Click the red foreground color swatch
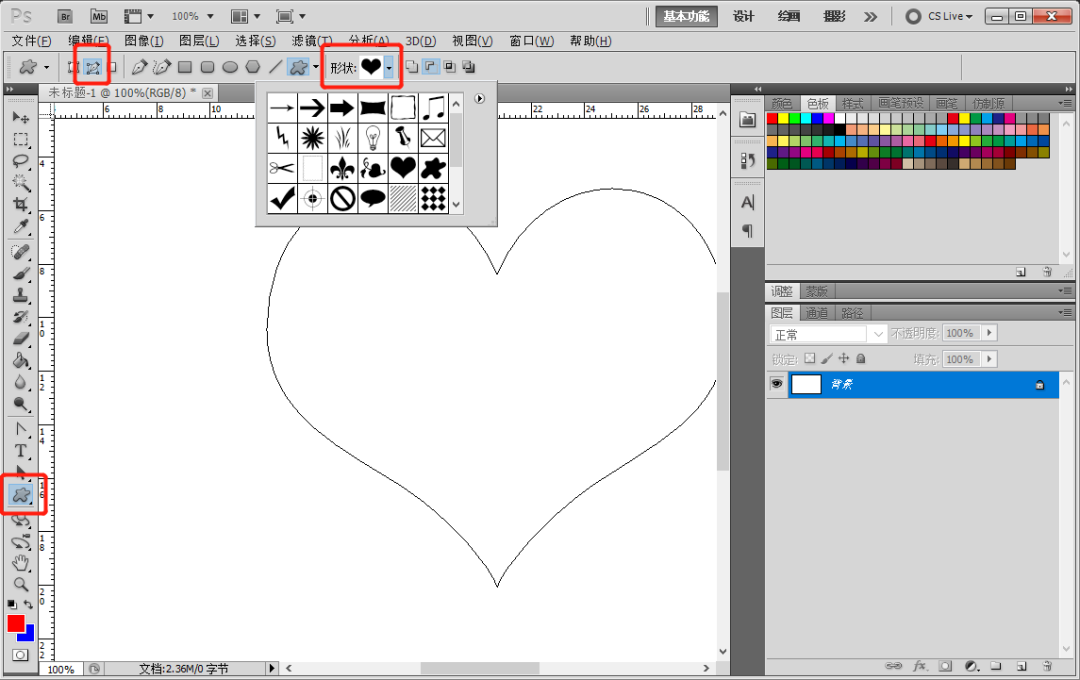The image size is (1080, 680). click(x=15, y=623)
